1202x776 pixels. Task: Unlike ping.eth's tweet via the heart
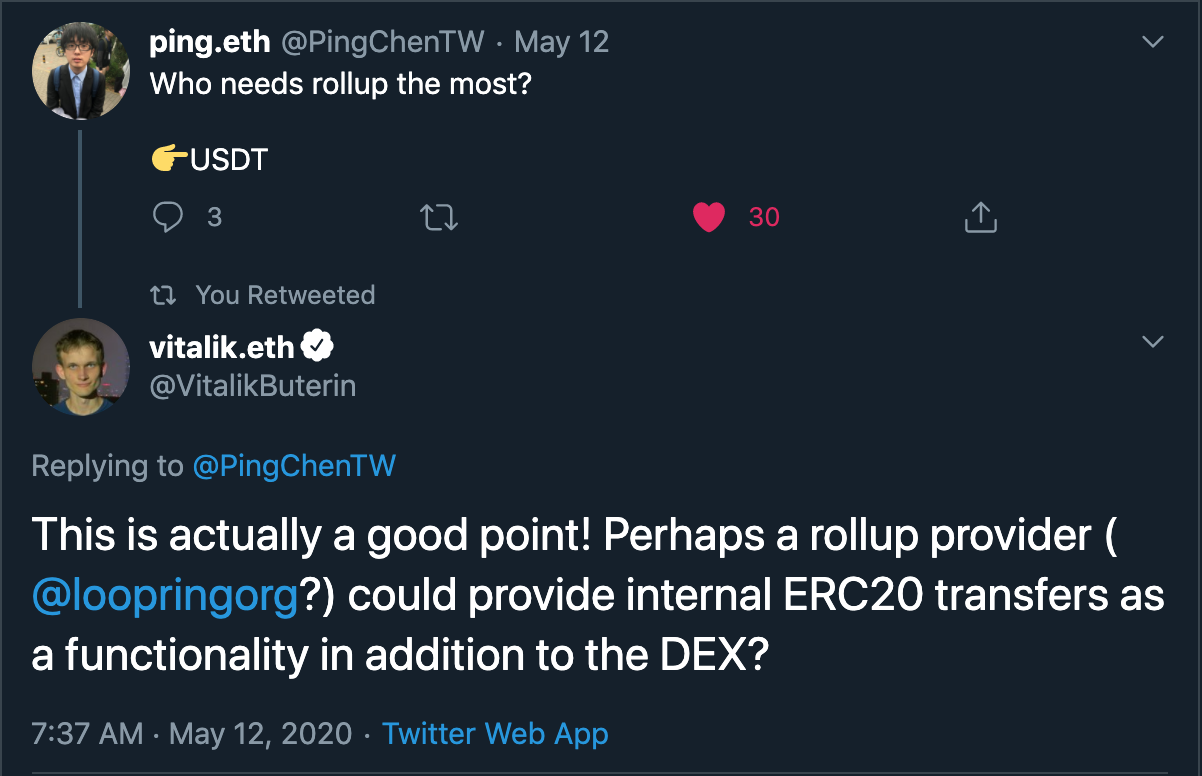coord(709,217)
